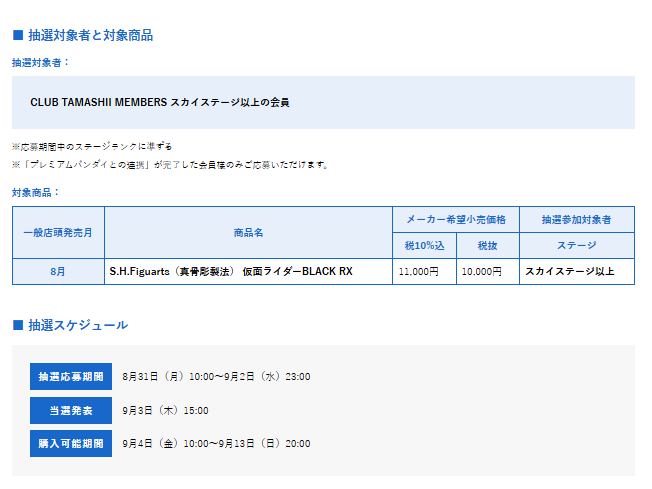Click the date range 8月31日（月）10:00～9月2日（水）23:00
The width and height of the screenshot is (652, 489).
[216, 377]
